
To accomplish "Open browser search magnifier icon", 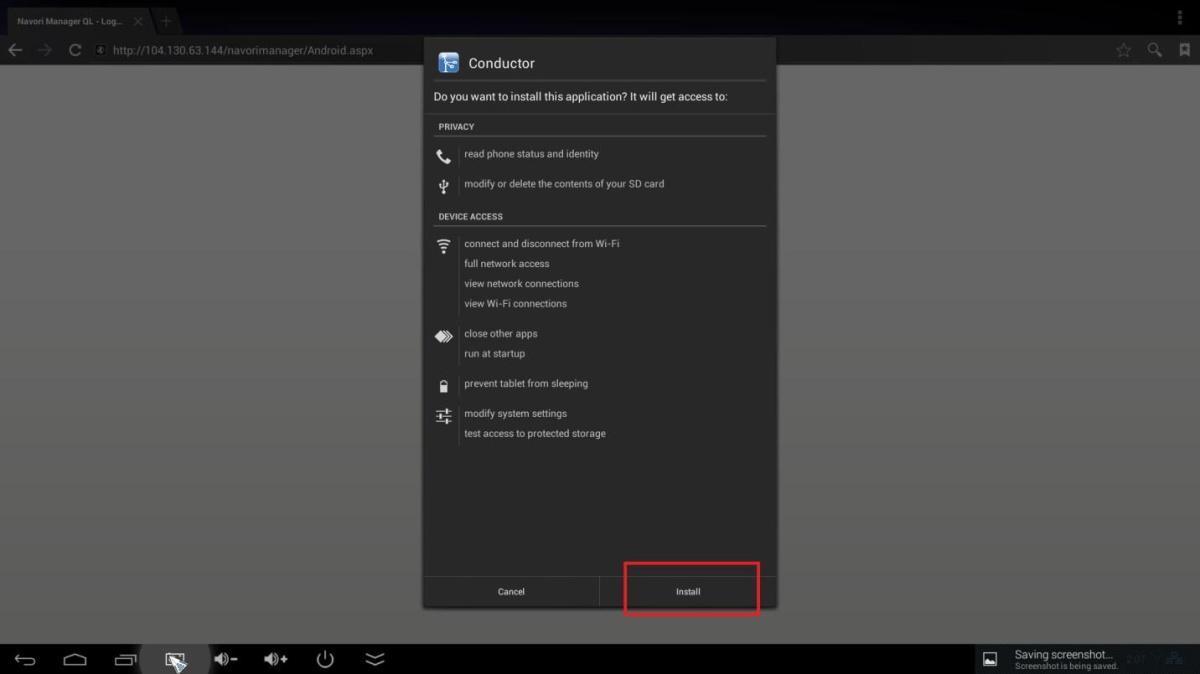I will [1154, 50].
